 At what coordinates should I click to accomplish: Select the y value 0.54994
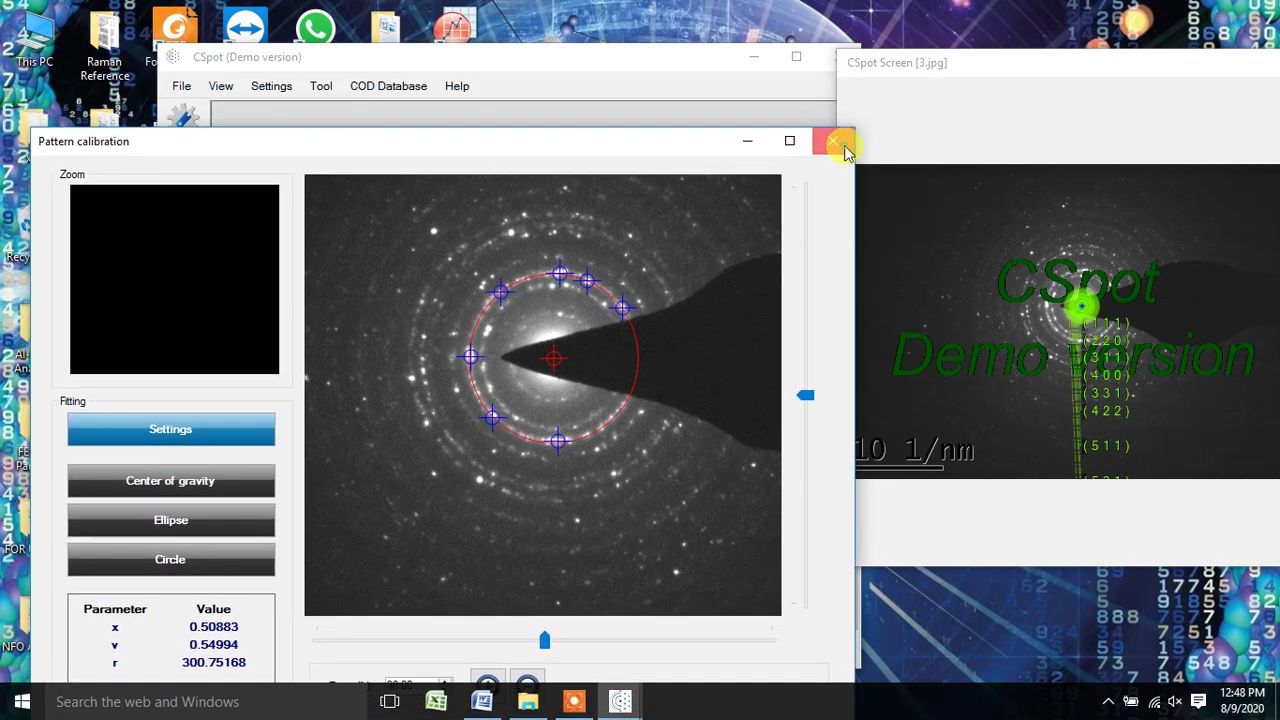click(x=214, y=645)
